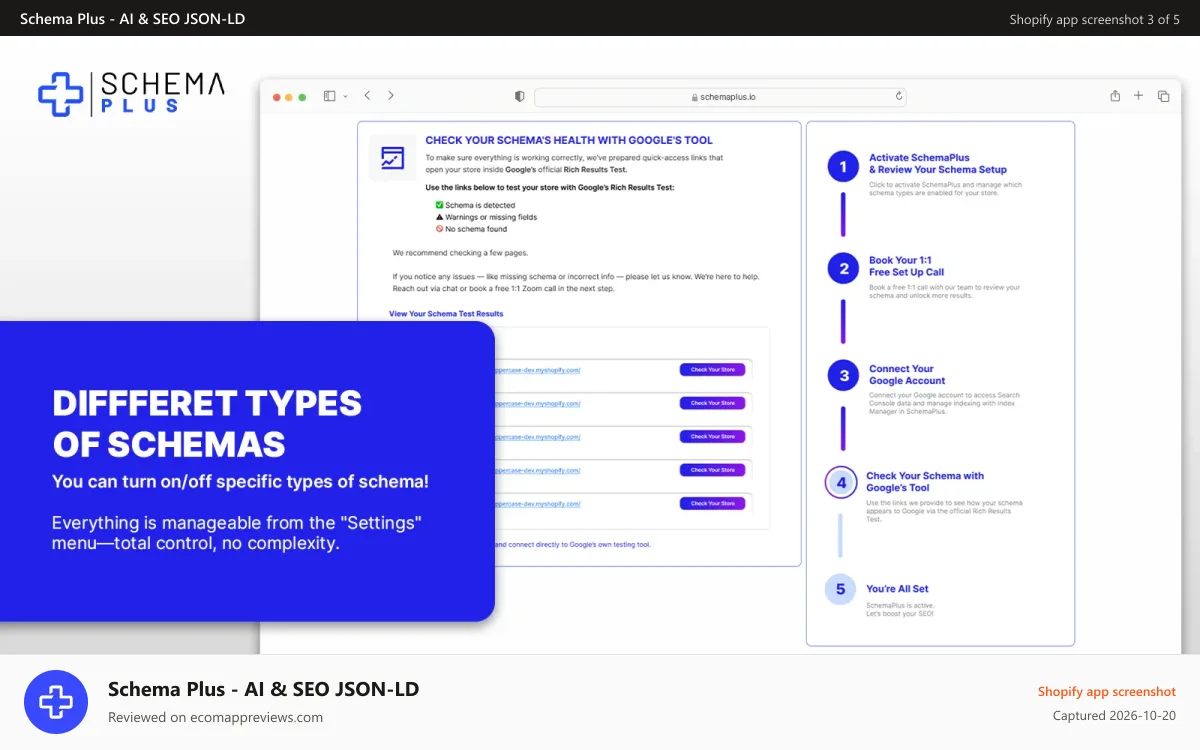Click the No schema found legend line

coord(471,229)
